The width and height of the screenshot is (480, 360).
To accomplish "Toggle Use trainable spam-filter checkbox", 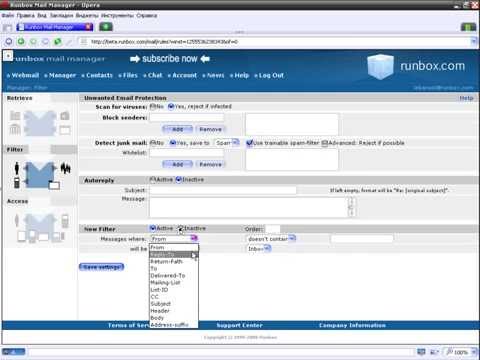I will (x=249, y=143).
